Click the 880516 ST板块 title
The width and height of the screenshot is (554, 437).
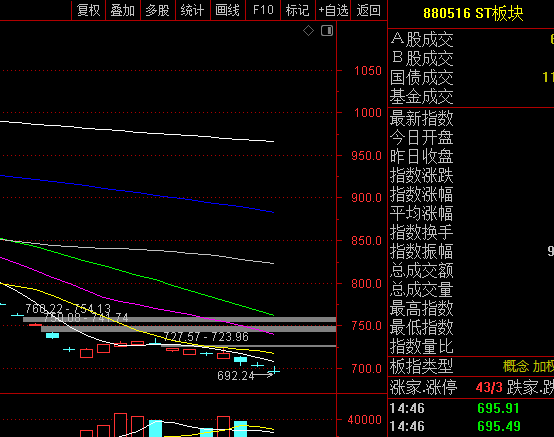pyautogui.click(x=473, y=13)
